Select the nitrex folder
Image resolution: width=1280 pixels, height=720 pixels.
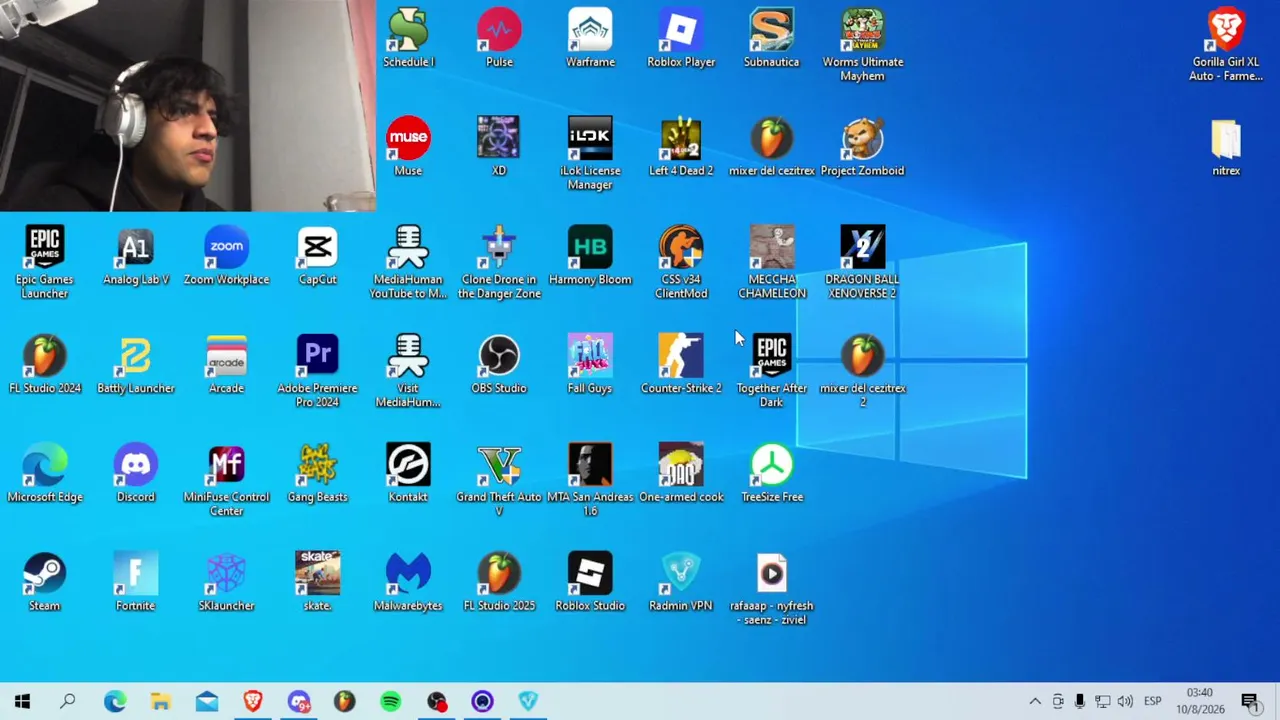(x=1226, y=147)
